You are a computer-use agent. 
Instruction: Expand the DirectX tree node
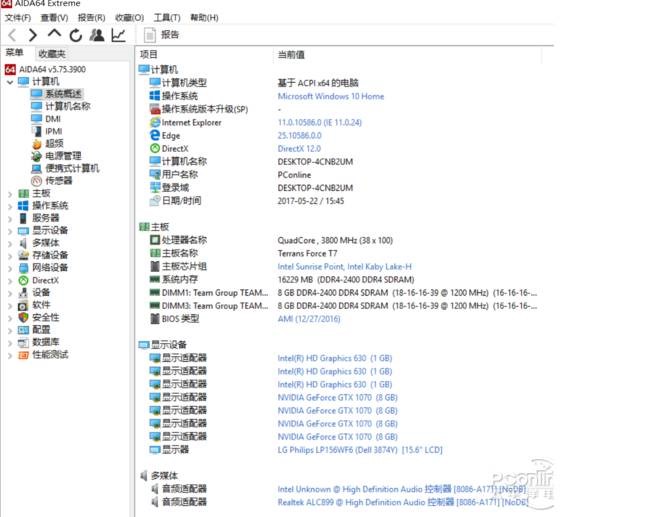[10, 281]
